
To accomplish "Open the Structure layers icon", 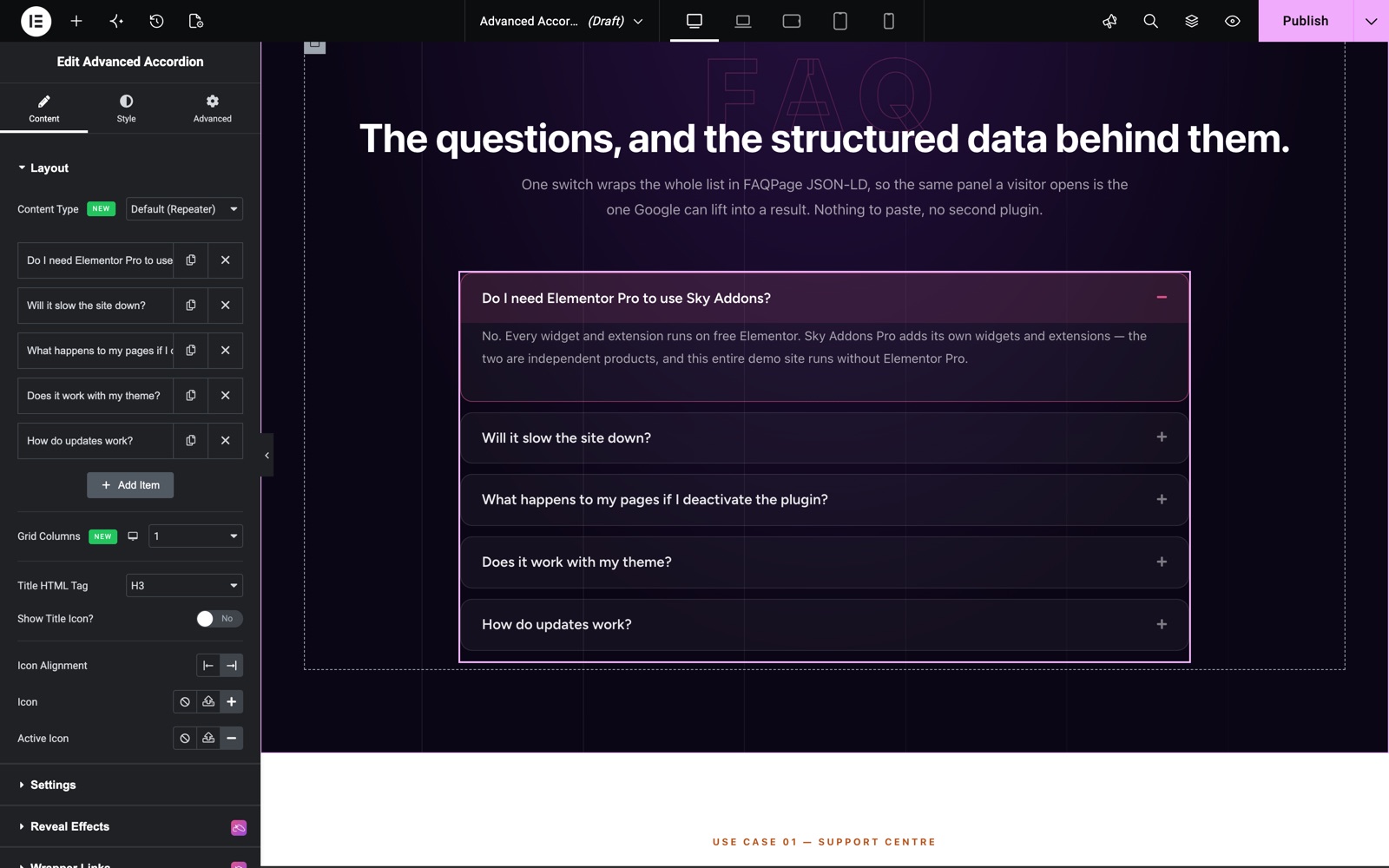I will point(1192,21).
